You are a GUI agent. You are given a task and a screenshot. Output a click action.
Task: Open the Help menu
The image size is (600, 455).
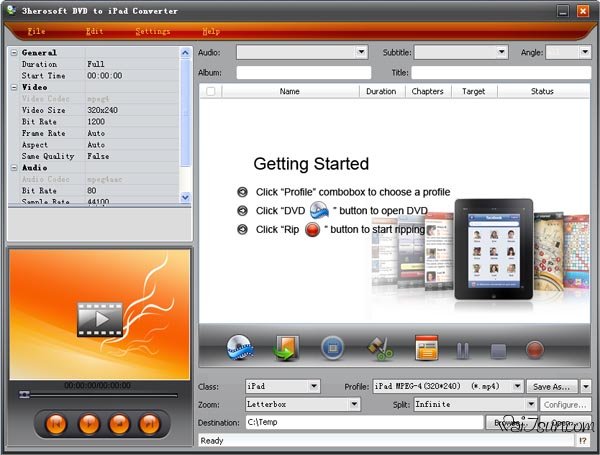click(211, 31)
